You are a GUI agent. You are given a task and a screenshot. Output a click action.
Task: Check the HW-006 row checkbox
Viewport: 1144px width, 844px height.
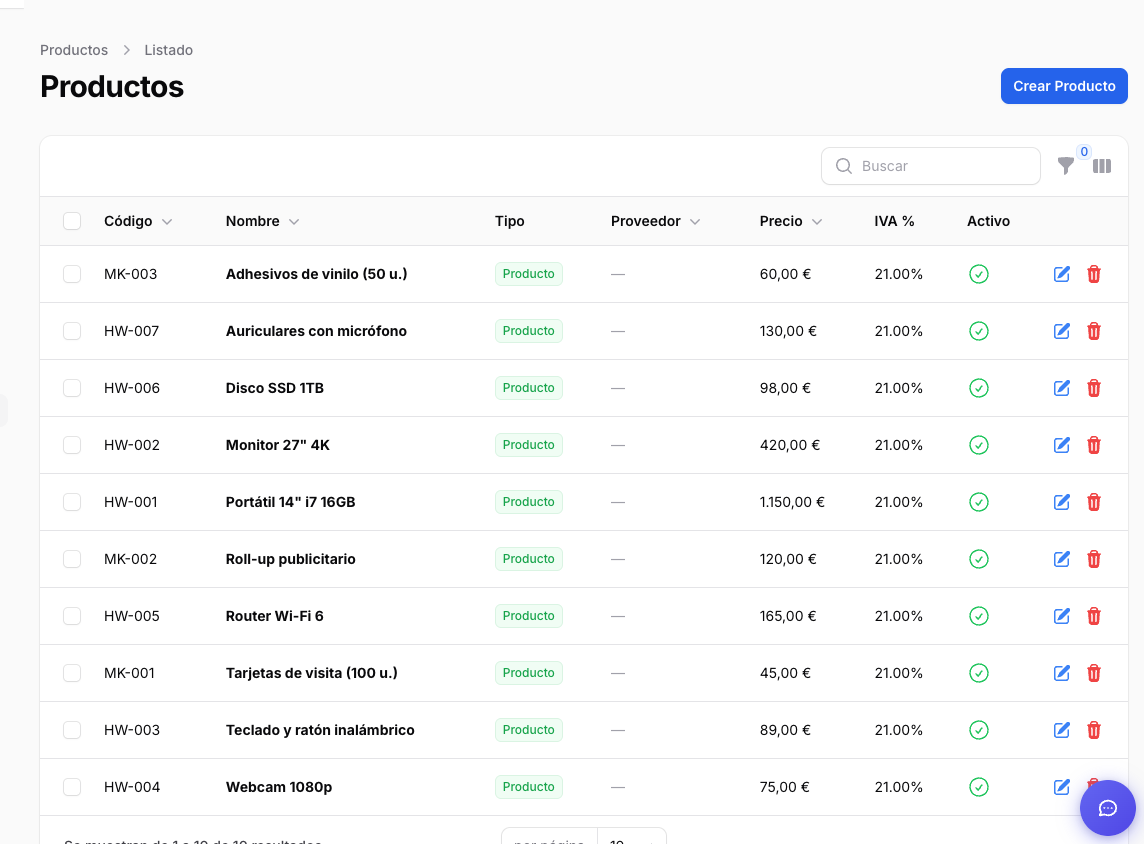(72, 388)
